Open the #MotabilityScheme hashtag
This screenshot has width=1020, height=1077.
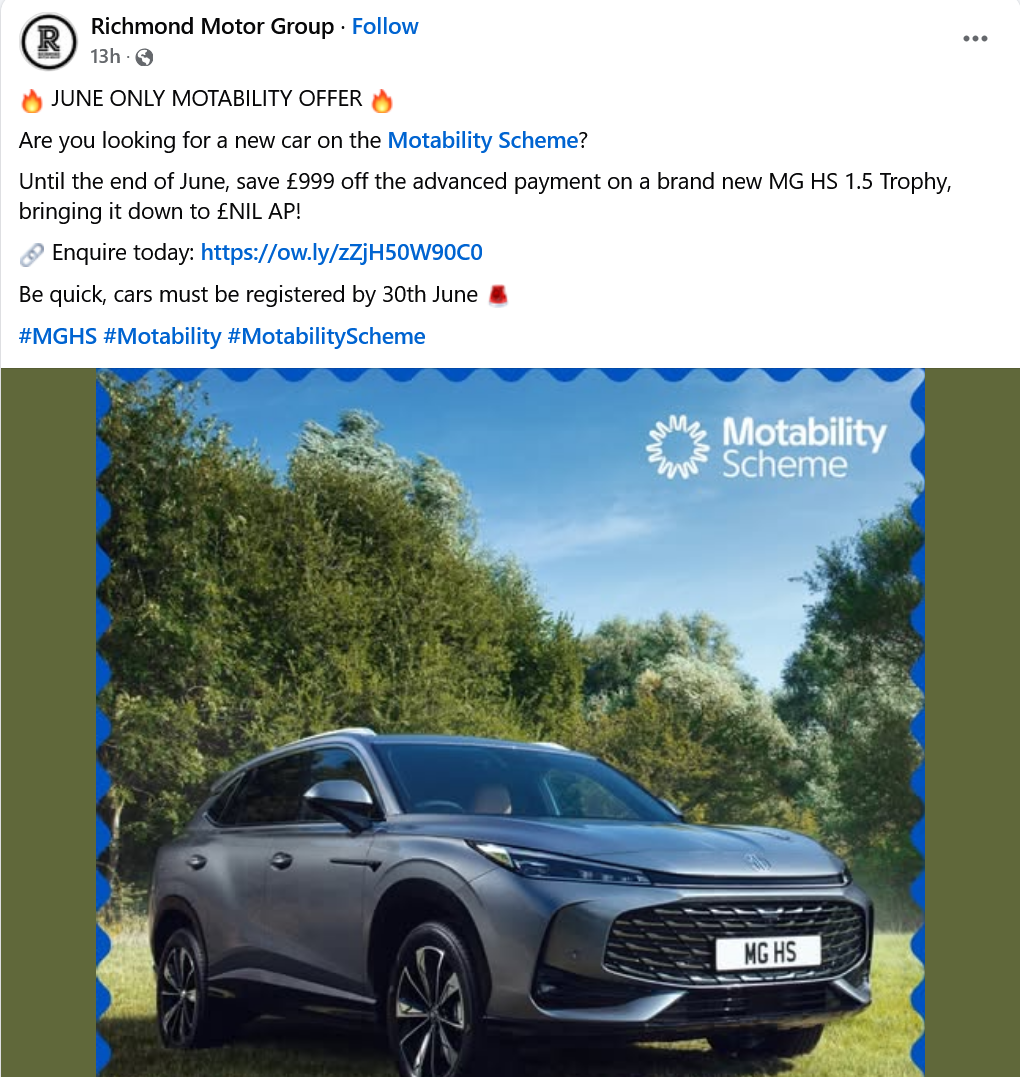tap(326, 337)
